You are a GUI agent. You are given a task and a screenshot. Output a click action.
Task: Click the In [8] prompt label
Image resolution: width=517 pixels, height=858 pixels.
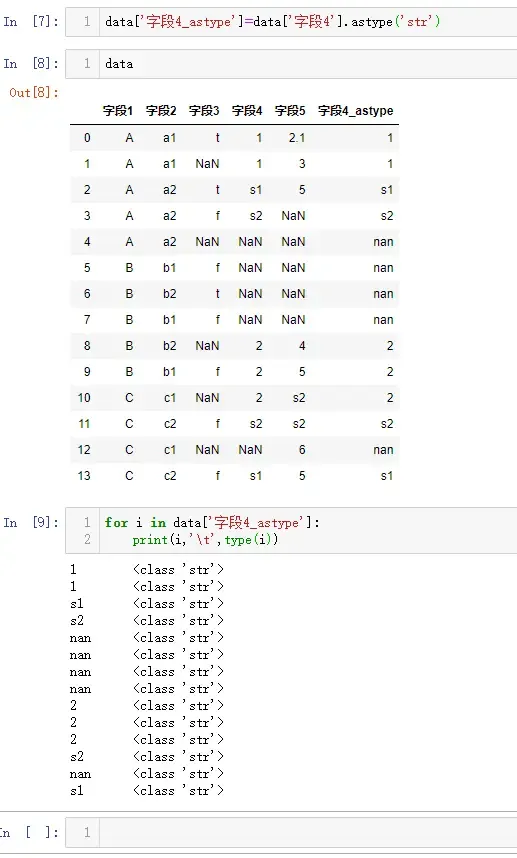[31, 63]
